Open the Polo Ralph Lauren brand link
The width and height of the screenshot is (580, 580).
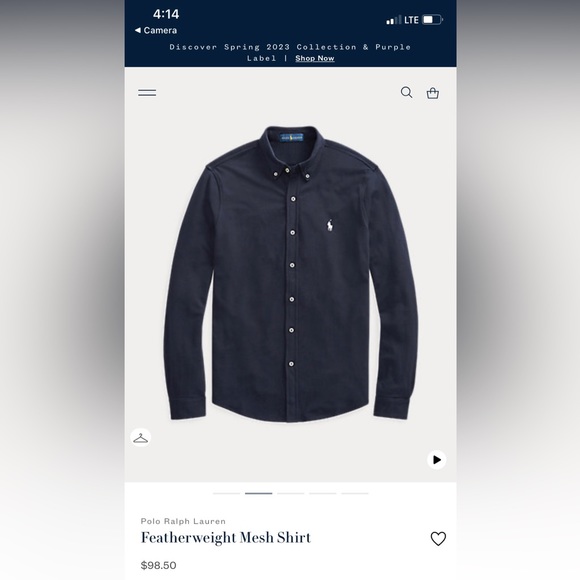183,521
